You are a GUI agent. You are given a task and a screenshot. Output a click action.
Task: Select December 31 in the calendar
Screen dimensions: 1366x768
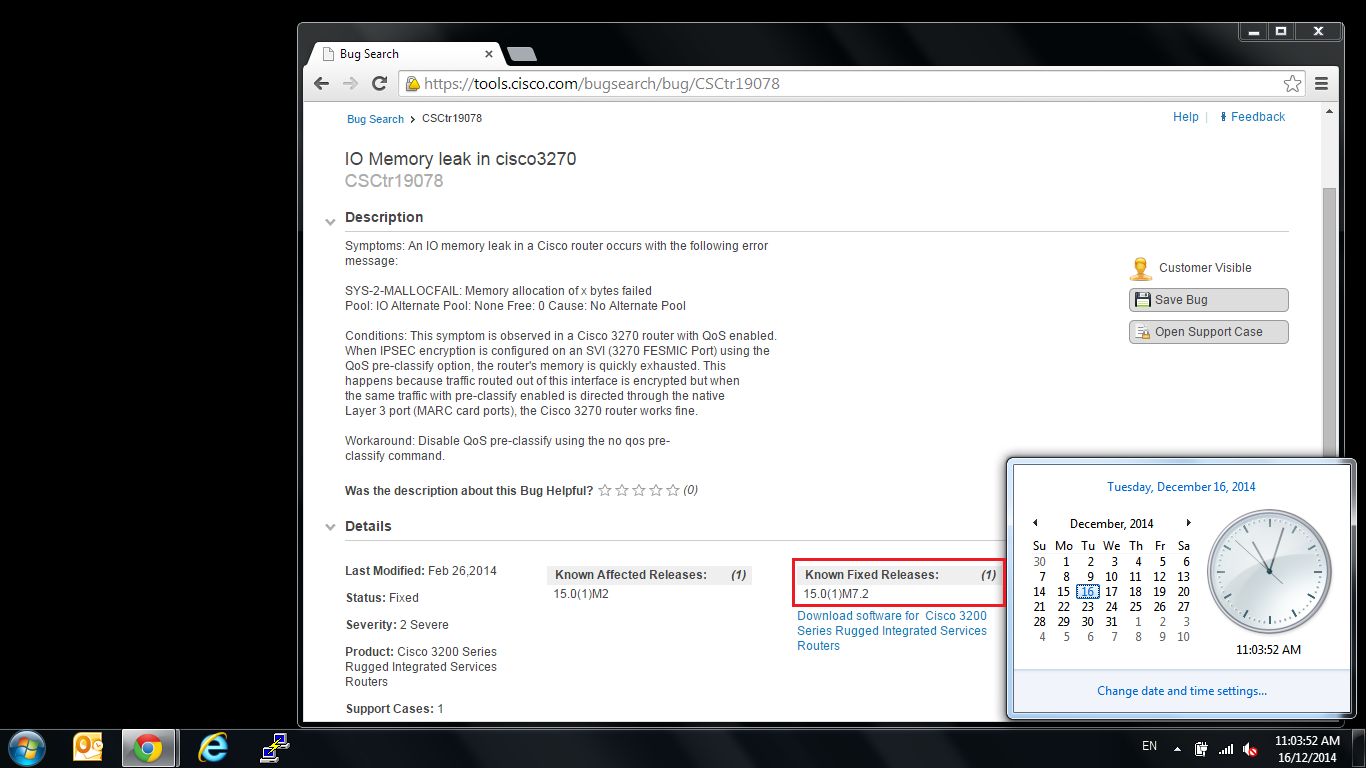tap(1111, 622)
